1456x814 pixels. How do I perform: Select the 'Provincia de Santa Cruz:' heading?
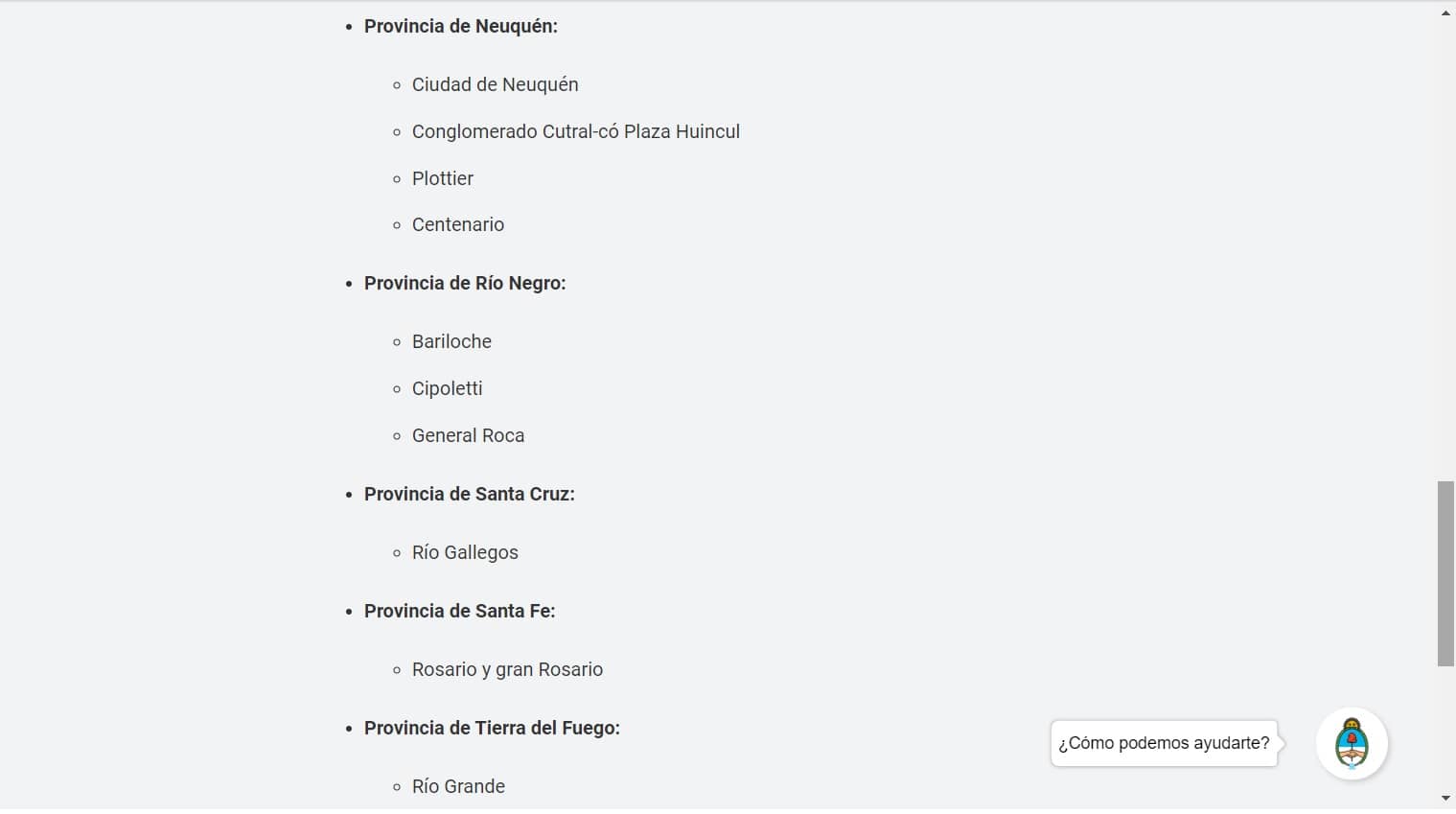[x=470, y=495]
